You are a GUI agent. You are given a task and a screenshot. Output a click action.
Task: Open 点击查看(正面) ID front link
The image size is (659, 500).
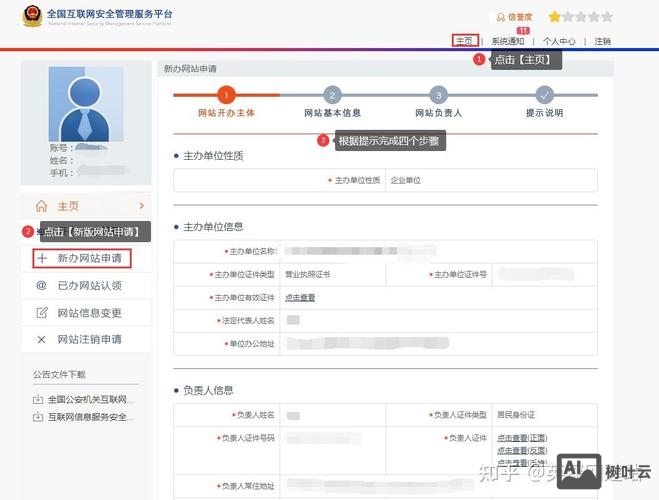(522, 438)
